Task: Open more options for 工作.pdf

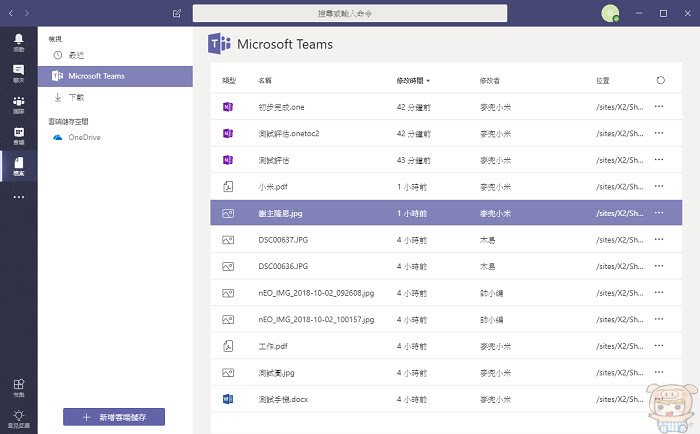Action: pos(659,346)
